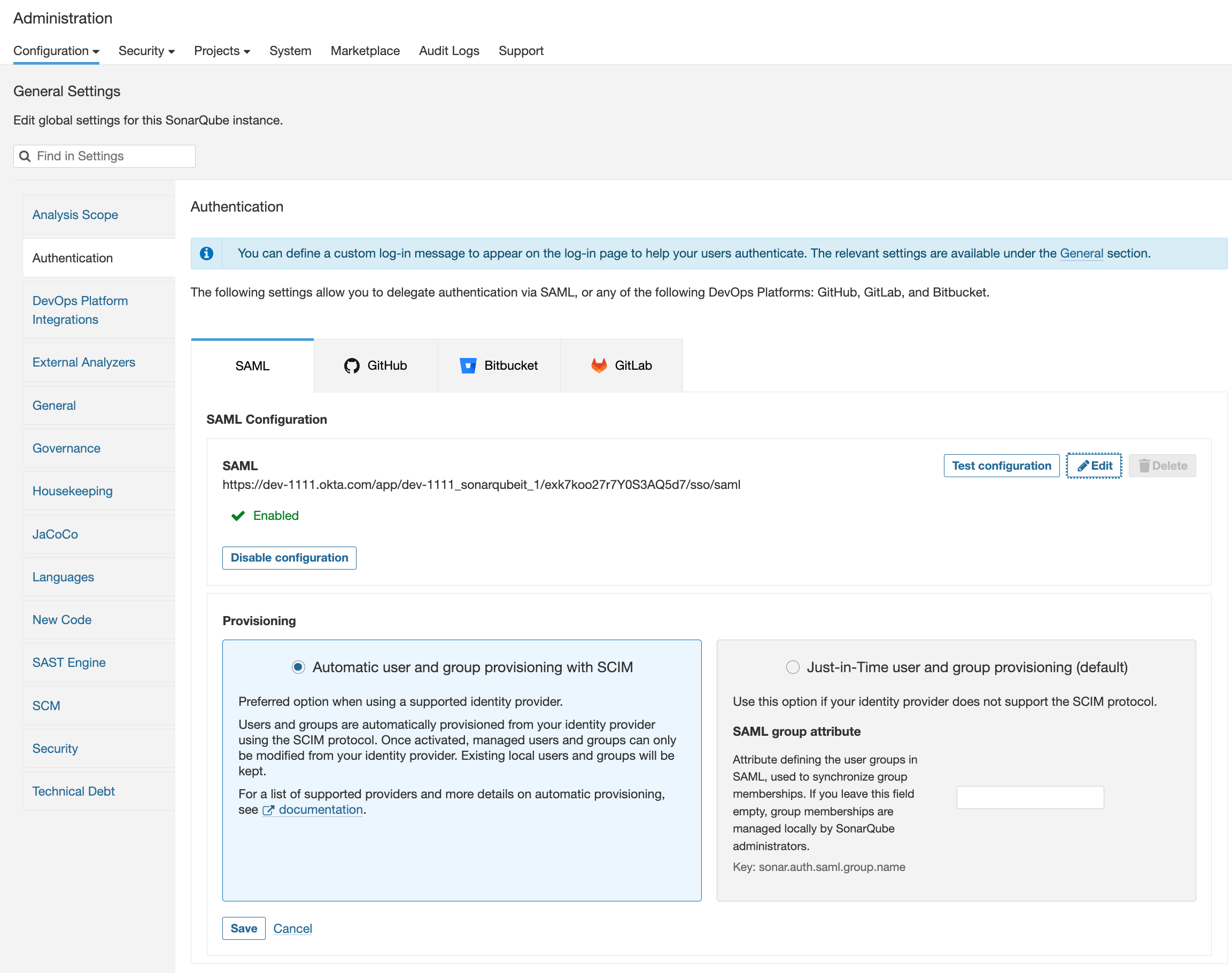
Task: Expand the Configuration dropdown menu
Action: [x=56, y=51]
